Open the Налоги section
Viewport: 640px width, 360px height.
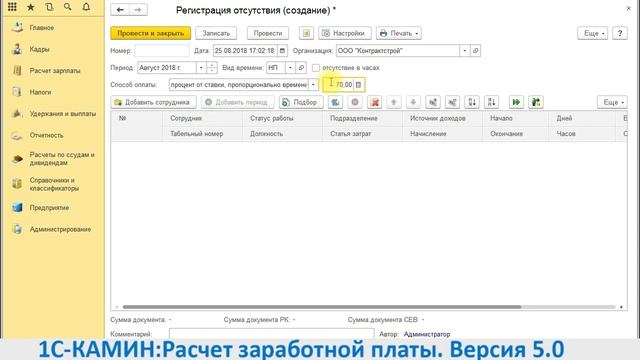[x=40, y=92]
